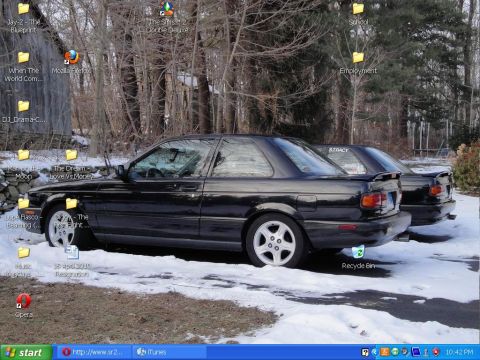Click the green round system tray icon

tap(395, 352)
